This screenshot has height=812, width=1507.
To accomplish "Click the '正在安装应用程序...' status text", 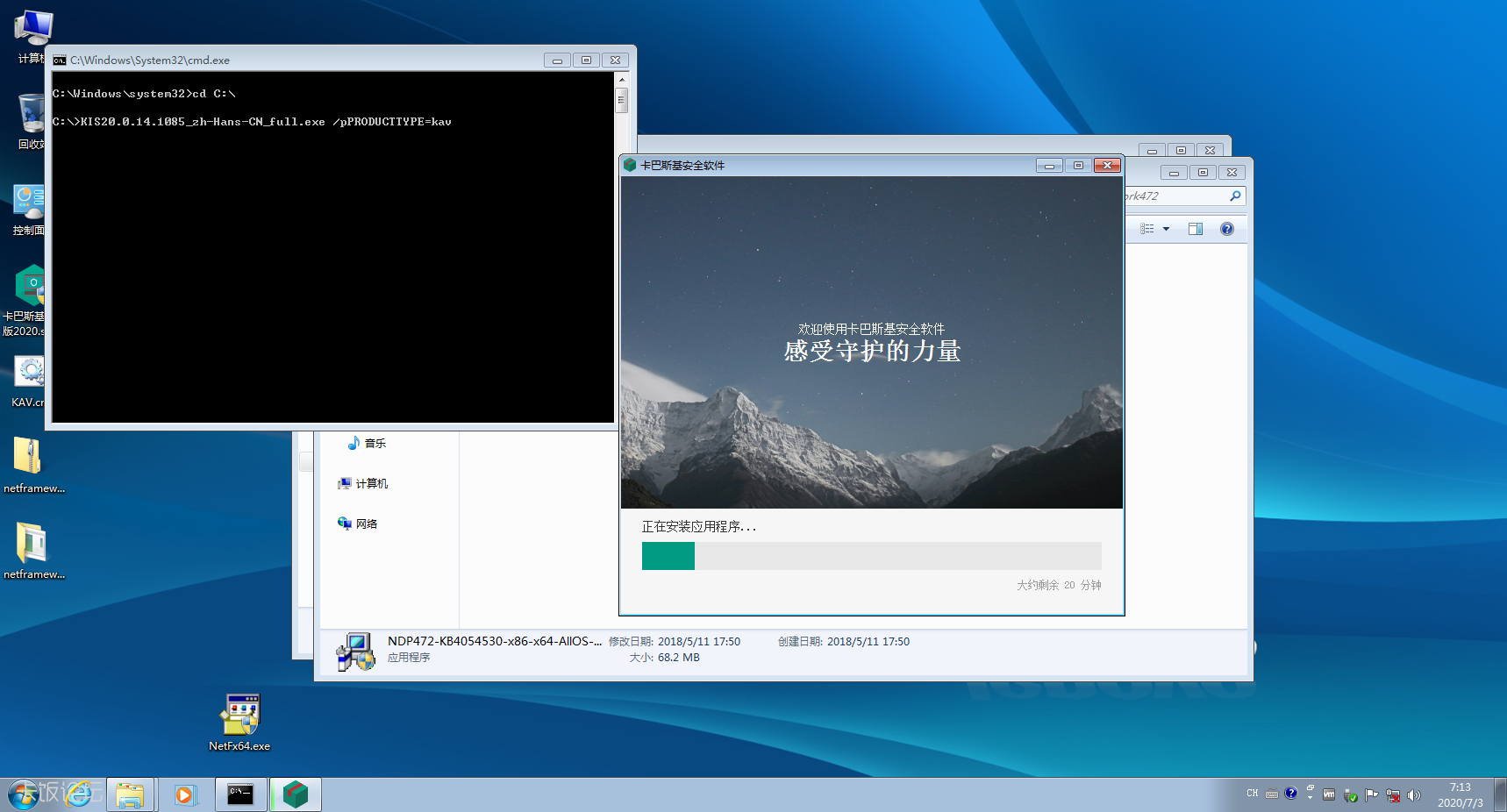I will (x=698, y=526).
